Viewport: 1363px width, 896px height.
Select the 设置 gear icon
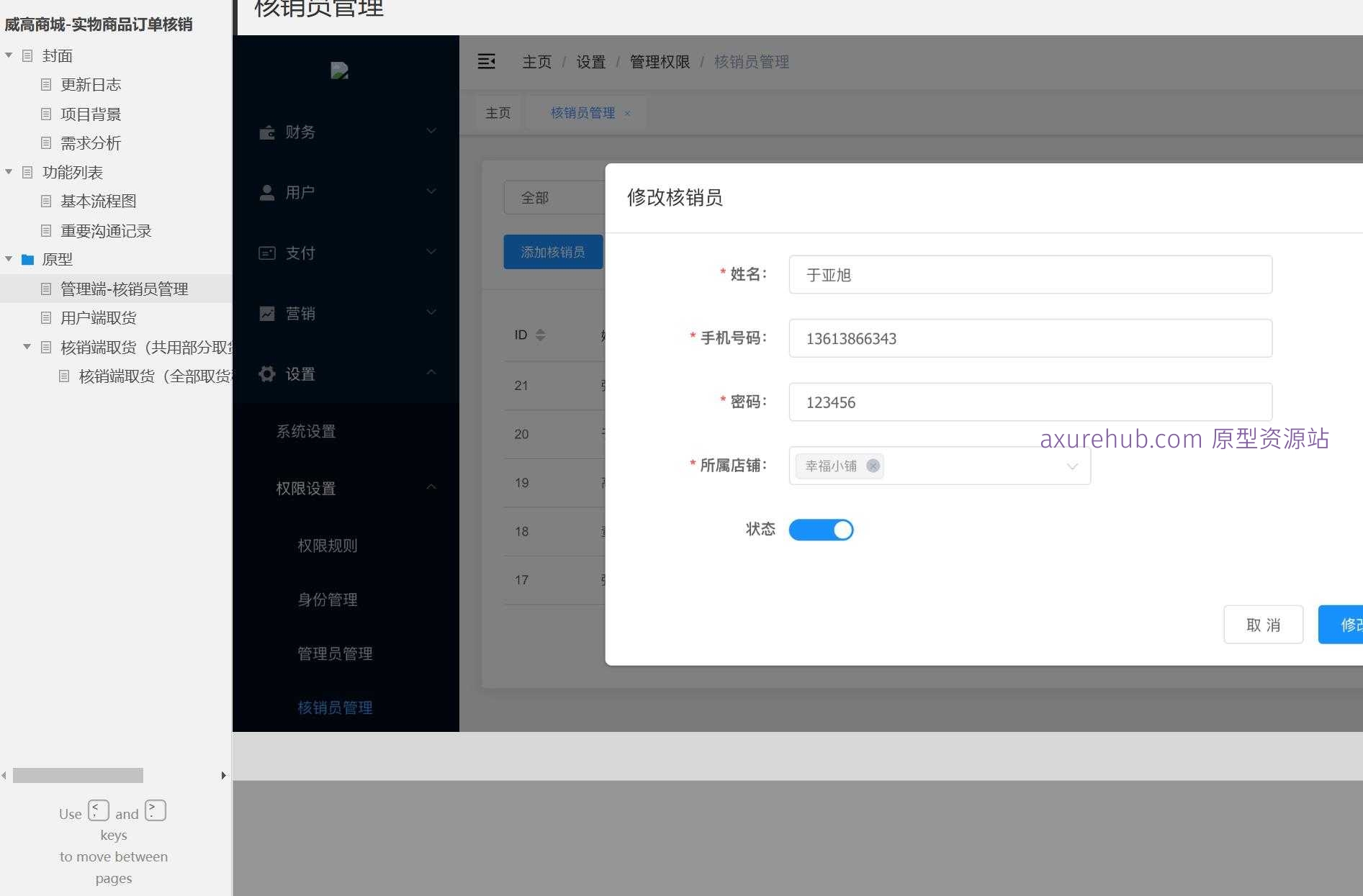(266, 374)
